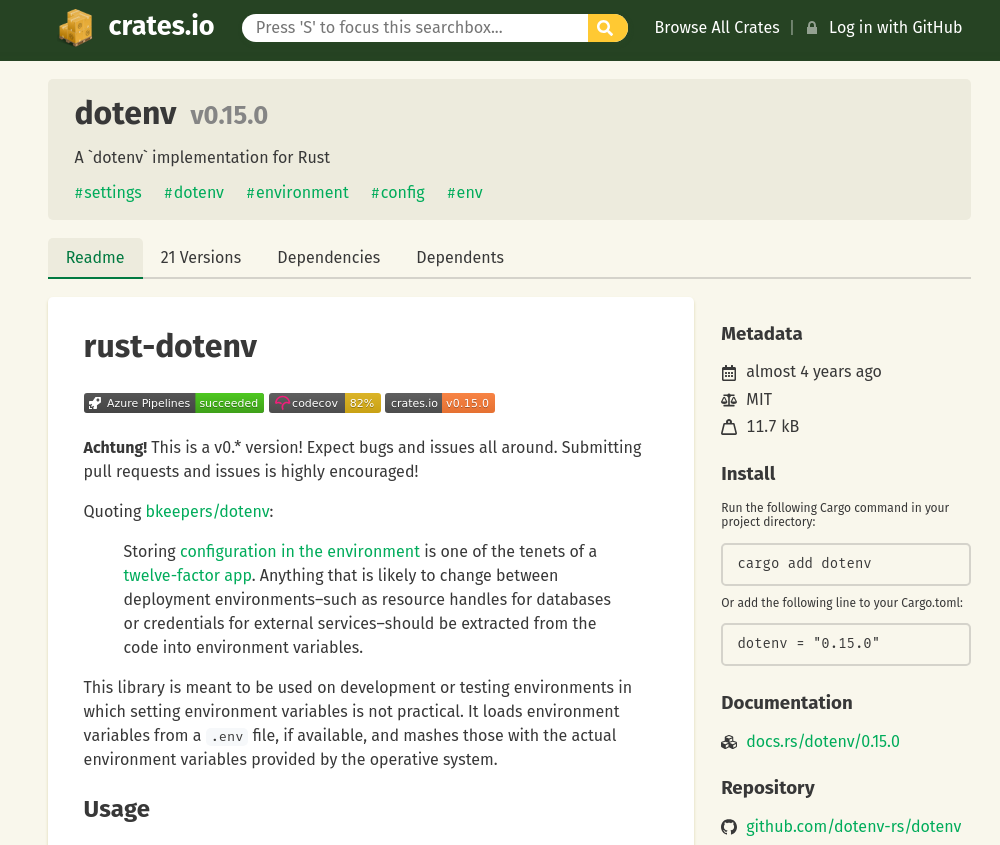Screen dimensions: 1000x845
Task: Click the crates.io cheese logo icon
Action: point(76,27)
